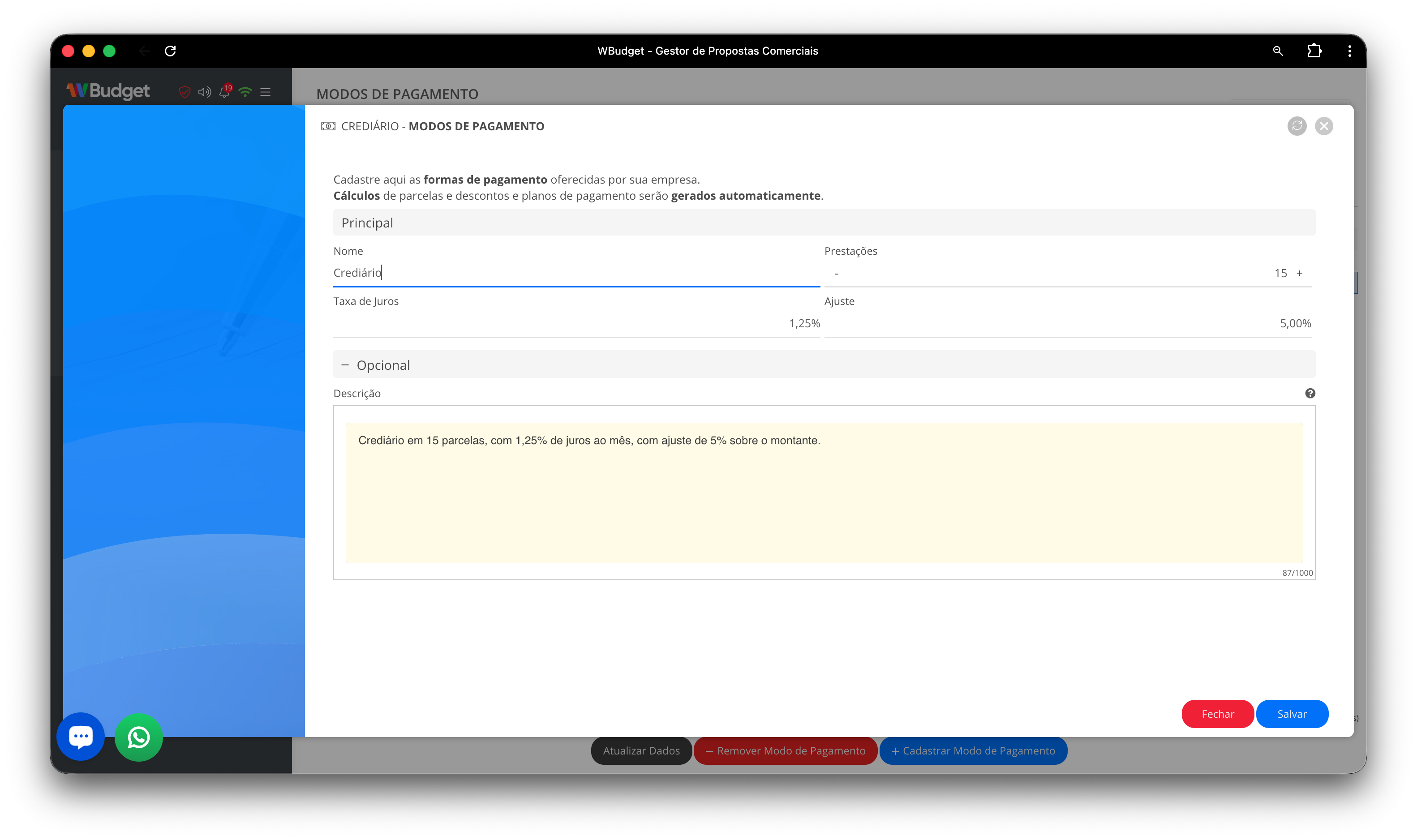Open the search magnifier icon in title bar
This screenshot has width=1417, height=840.
pos(1277,51)
